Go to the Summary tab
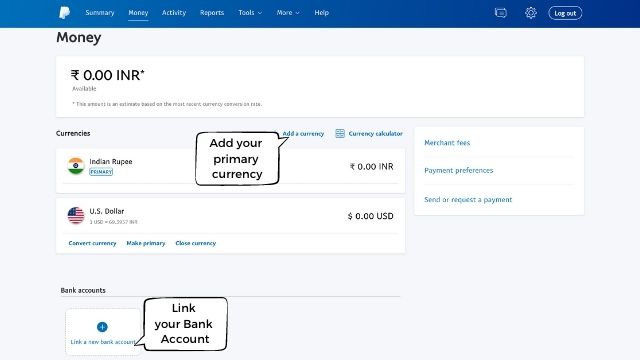The width and height of the screenshot is (640, 360). (x=100, y=13)
